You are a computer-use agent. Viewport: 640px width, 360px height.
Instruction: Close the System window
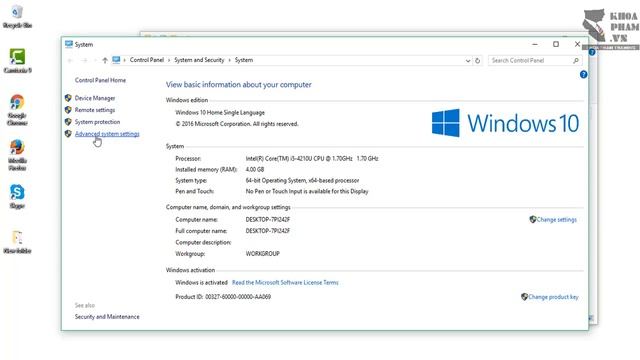pyautogui.click(x=577, y=44)
